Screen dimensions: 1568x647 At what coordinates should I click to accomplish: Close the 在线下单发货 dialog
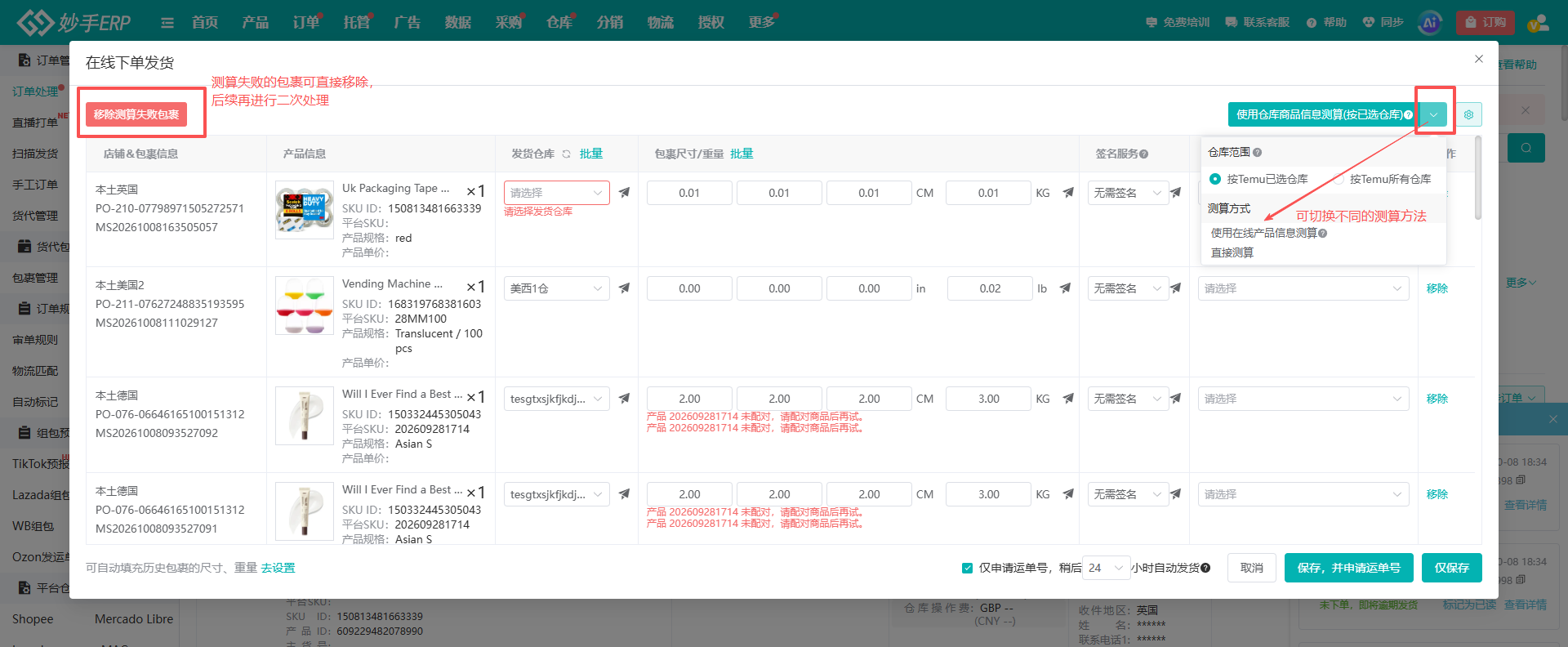[1478, 59]
